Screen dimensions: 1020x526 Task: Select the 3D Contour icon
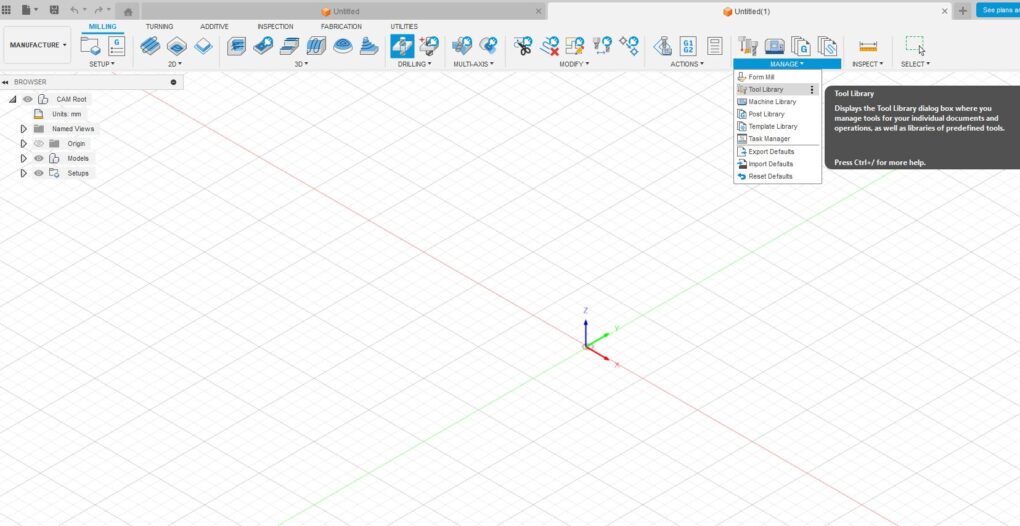[x=369, y=46]
